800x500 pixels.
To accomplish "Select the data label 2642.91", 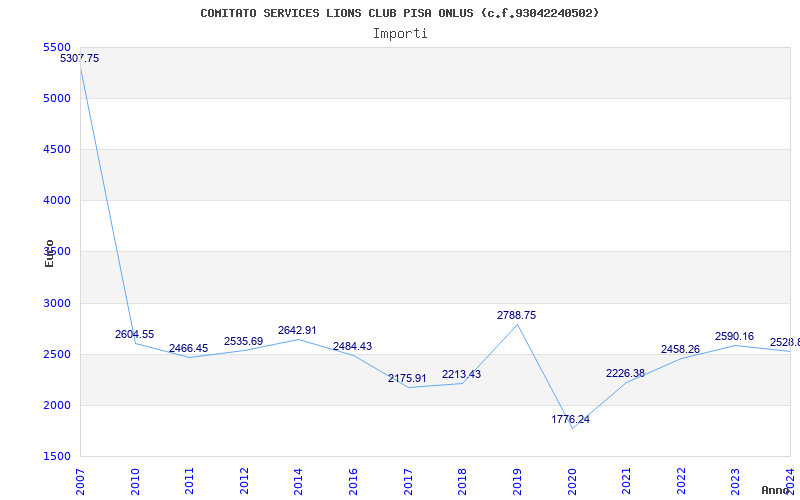I will pos(297,331).
